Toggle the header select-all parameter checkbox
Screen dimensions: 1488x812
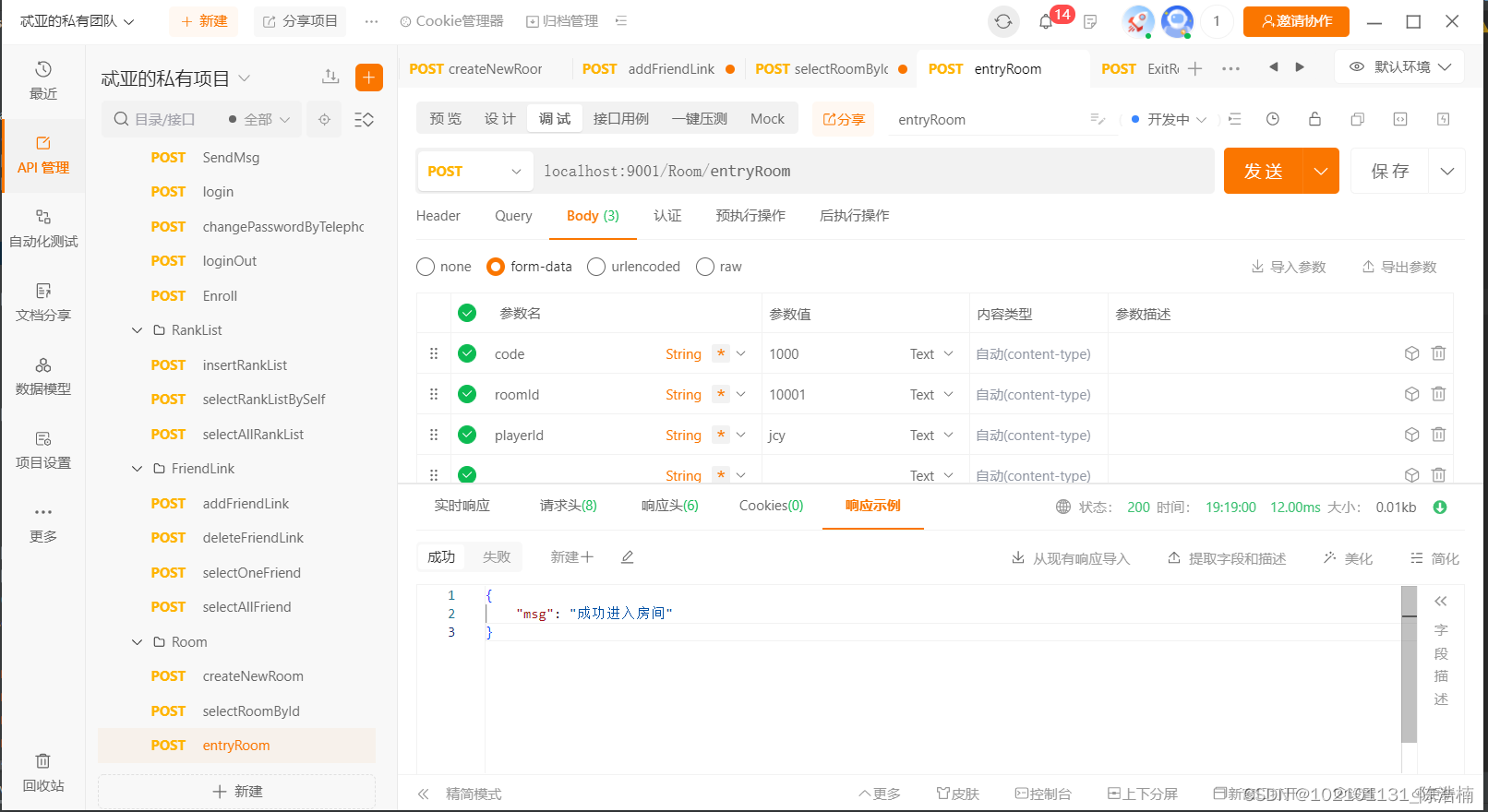click(x=467, y=313)
